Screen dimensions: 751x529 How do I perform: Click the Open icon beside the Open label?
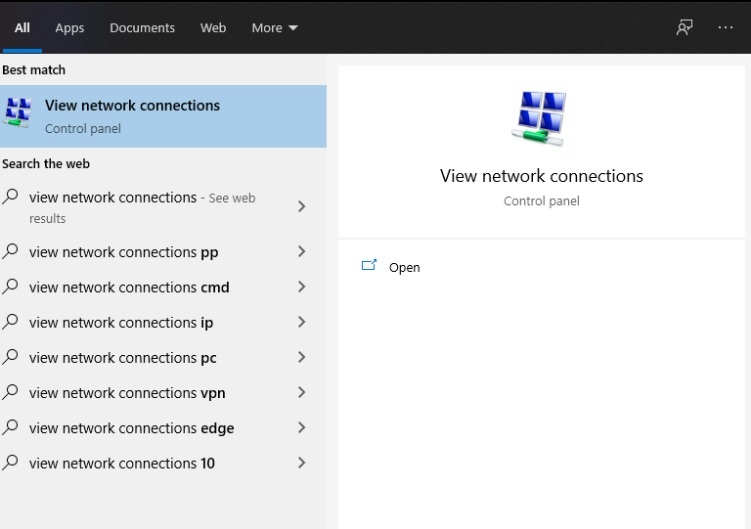(369, 264)
